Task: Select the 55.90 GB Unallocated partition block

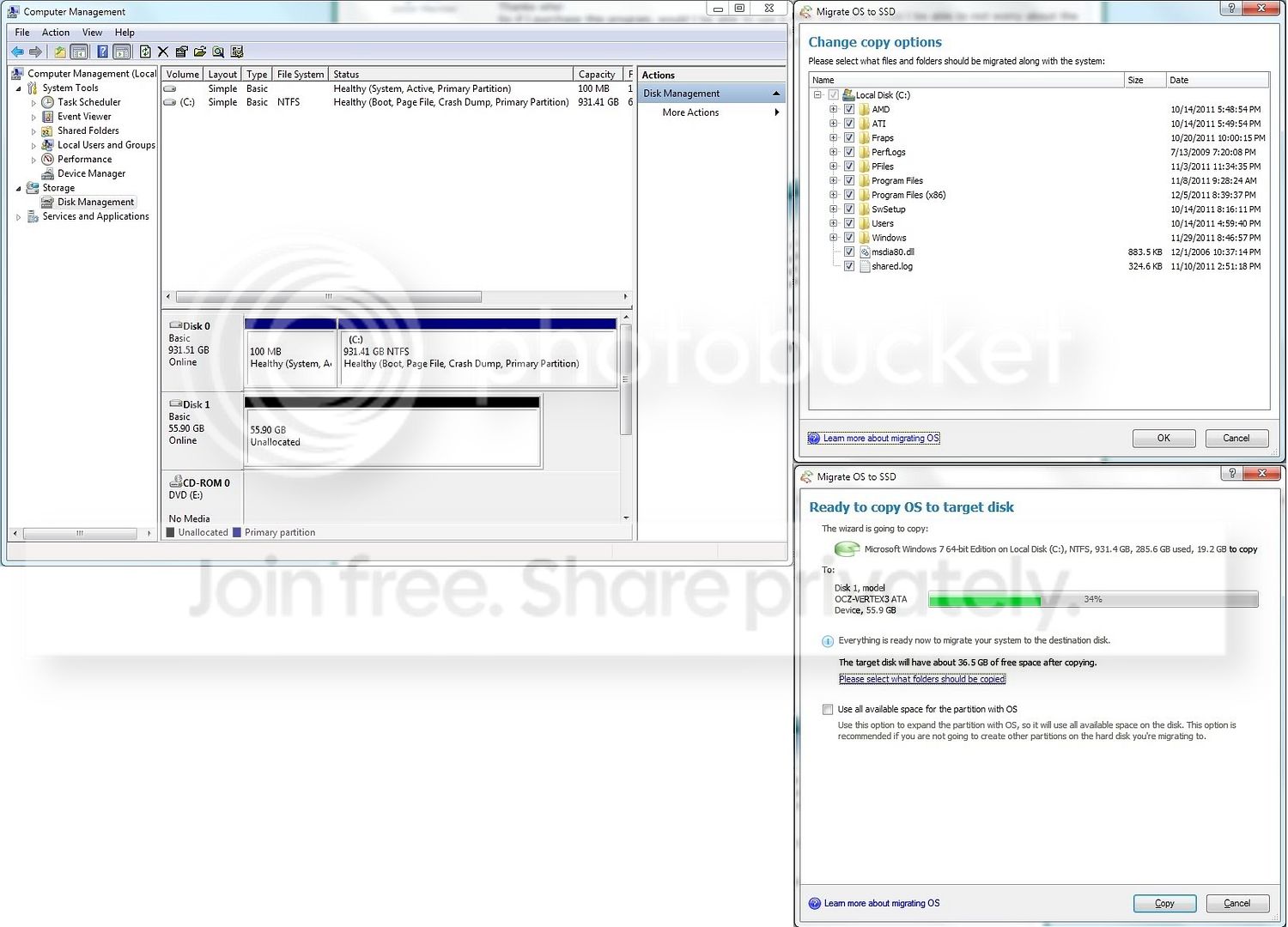Action: click(x=393, y=437)
